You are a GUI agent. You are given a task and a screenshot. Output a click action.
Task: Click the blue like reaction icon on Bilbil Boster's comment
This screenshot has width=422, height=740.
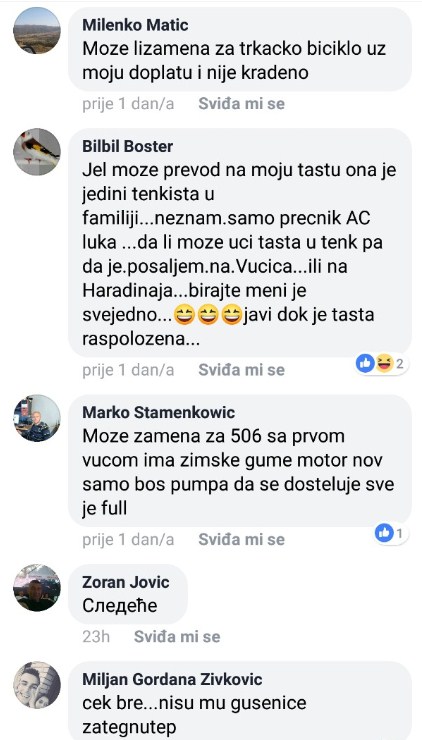365,363
